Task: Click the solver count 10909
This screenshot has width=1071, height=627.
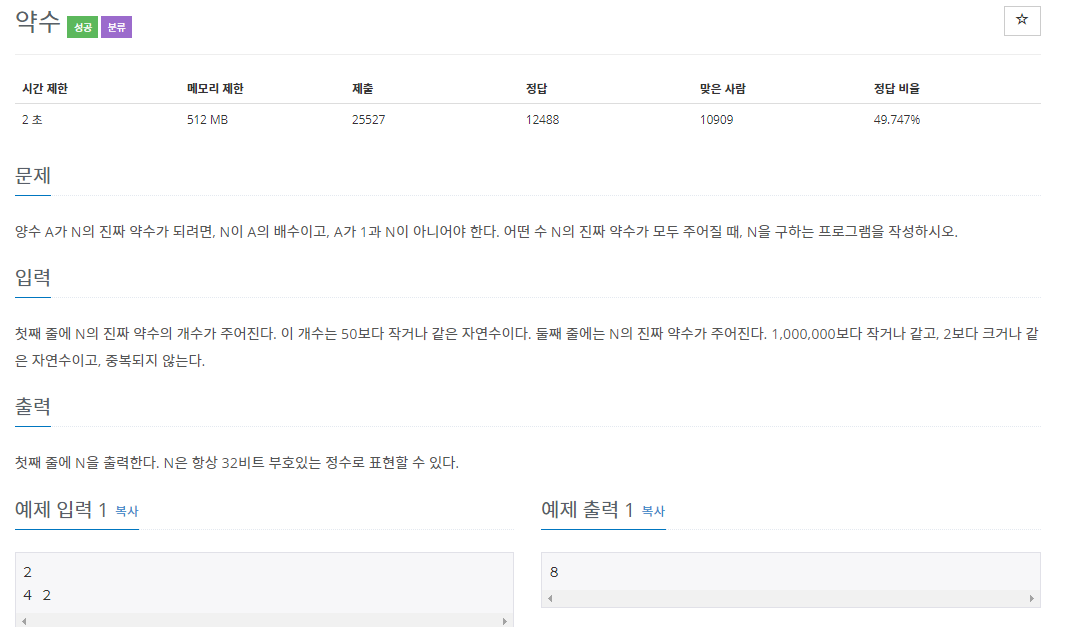Action: [717, 120]
